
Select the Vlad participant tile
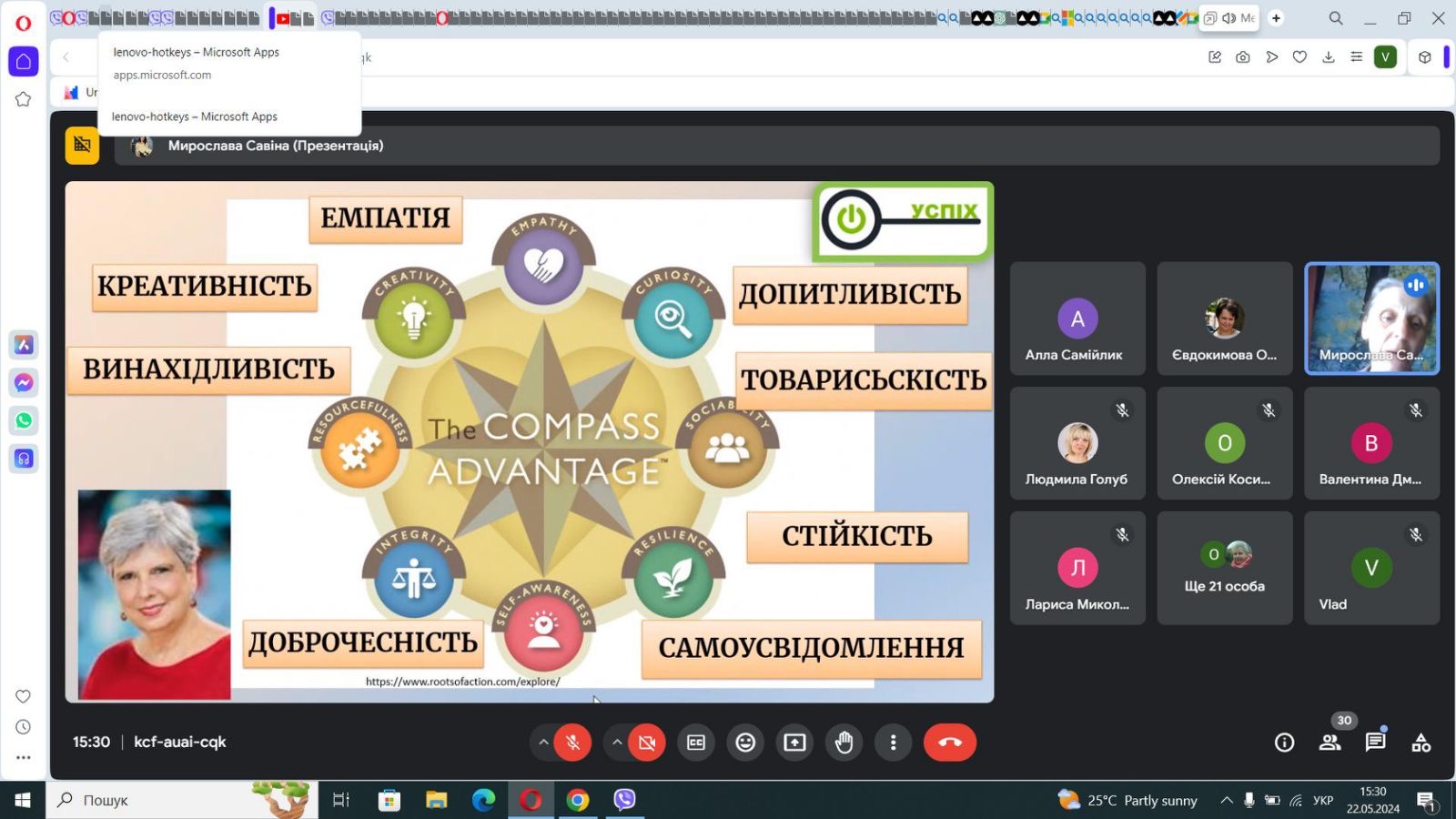click(1372, 568)
